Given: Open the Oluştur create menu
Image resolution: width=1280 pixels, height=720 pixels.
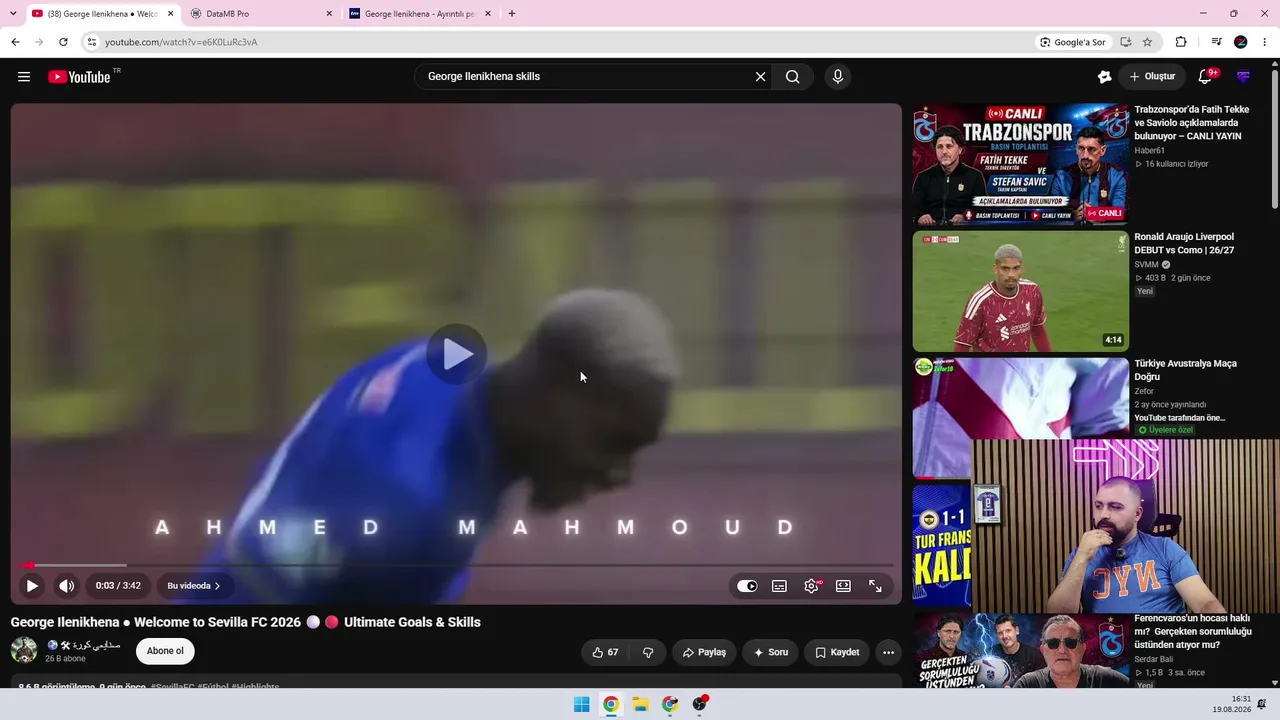Looking at the screenshot, I should point(1152,77).
